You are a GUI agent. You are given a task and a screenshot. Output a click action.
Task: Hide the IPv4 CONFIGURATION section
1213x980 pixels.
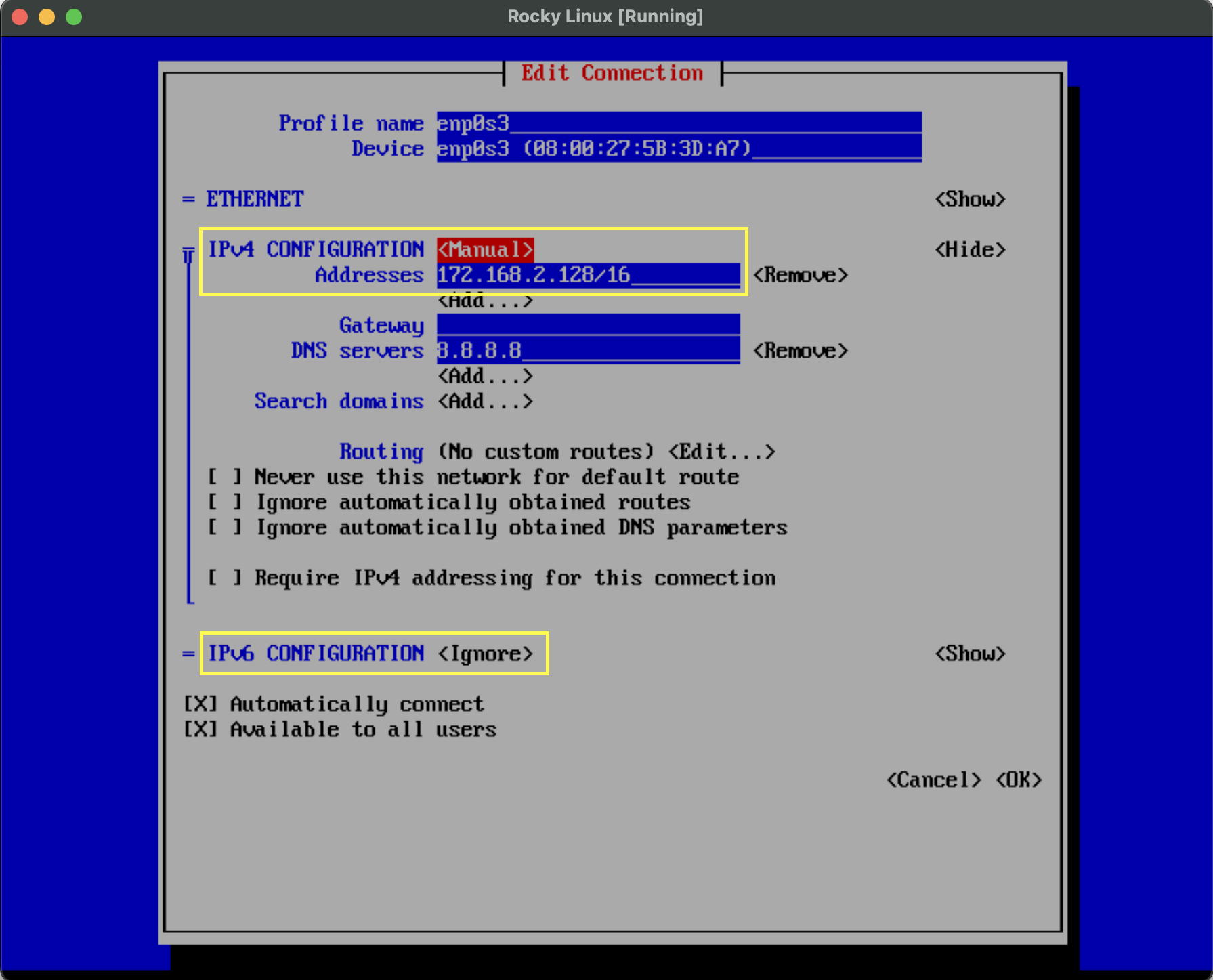coord(970,250)
